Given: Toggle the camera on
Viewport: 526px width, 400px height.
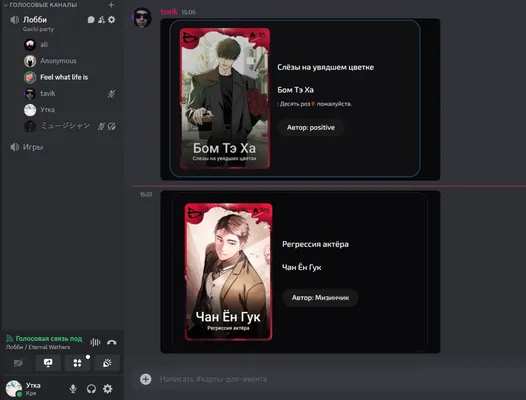Looking at the screenshot, I should point(18,363).
